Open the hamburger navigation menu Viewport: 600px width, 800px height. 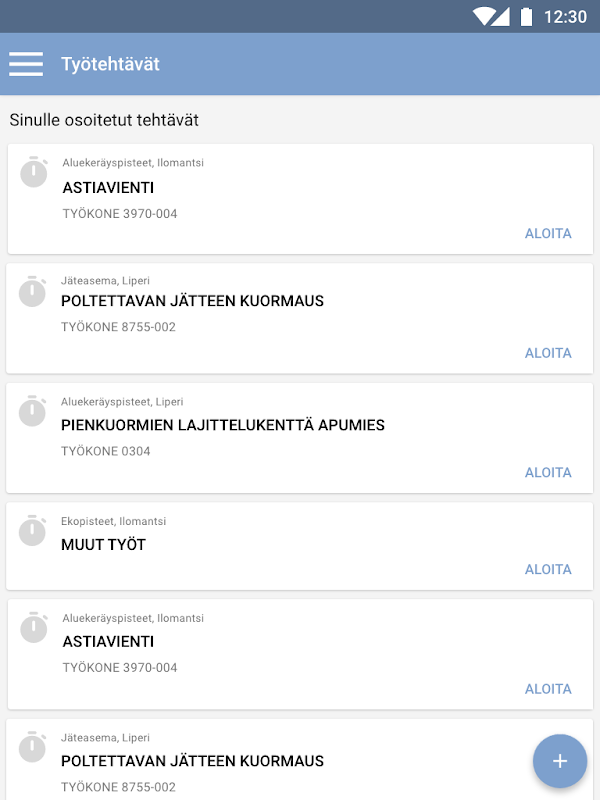click(x=26, y=64)
